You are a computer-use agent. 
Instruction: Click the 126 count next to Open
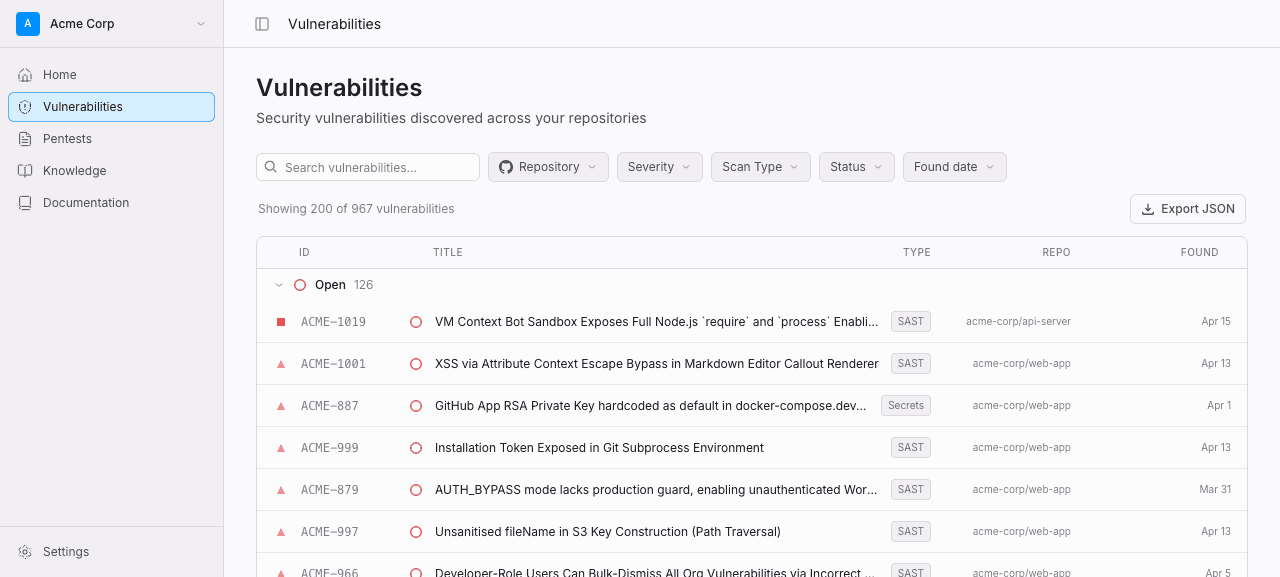(363, 285)
